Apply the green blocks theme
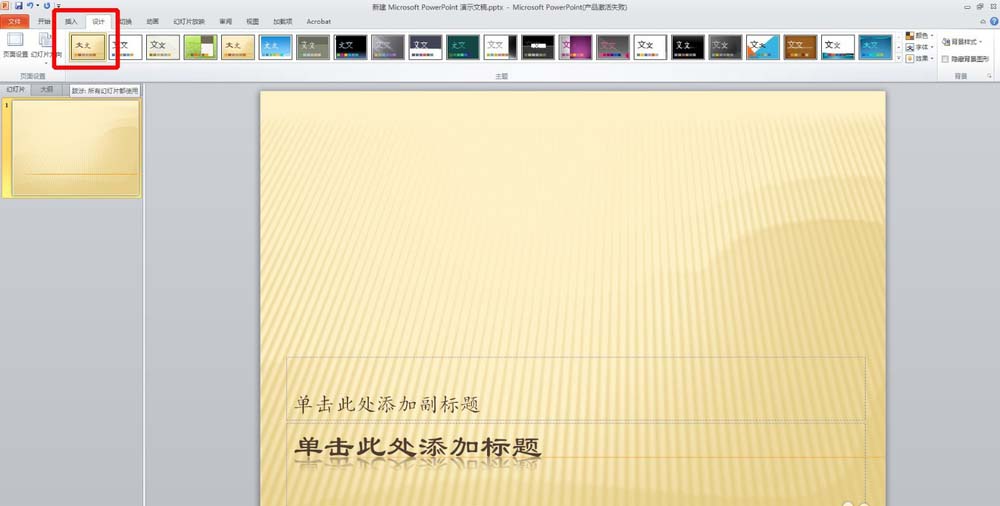 (200, 47)
